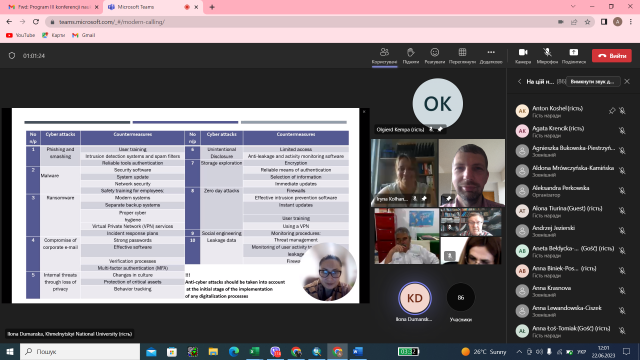Viewport: 640px width, 360px height.
Task: Select Anton Koshel in participants list
Action: 571,111
